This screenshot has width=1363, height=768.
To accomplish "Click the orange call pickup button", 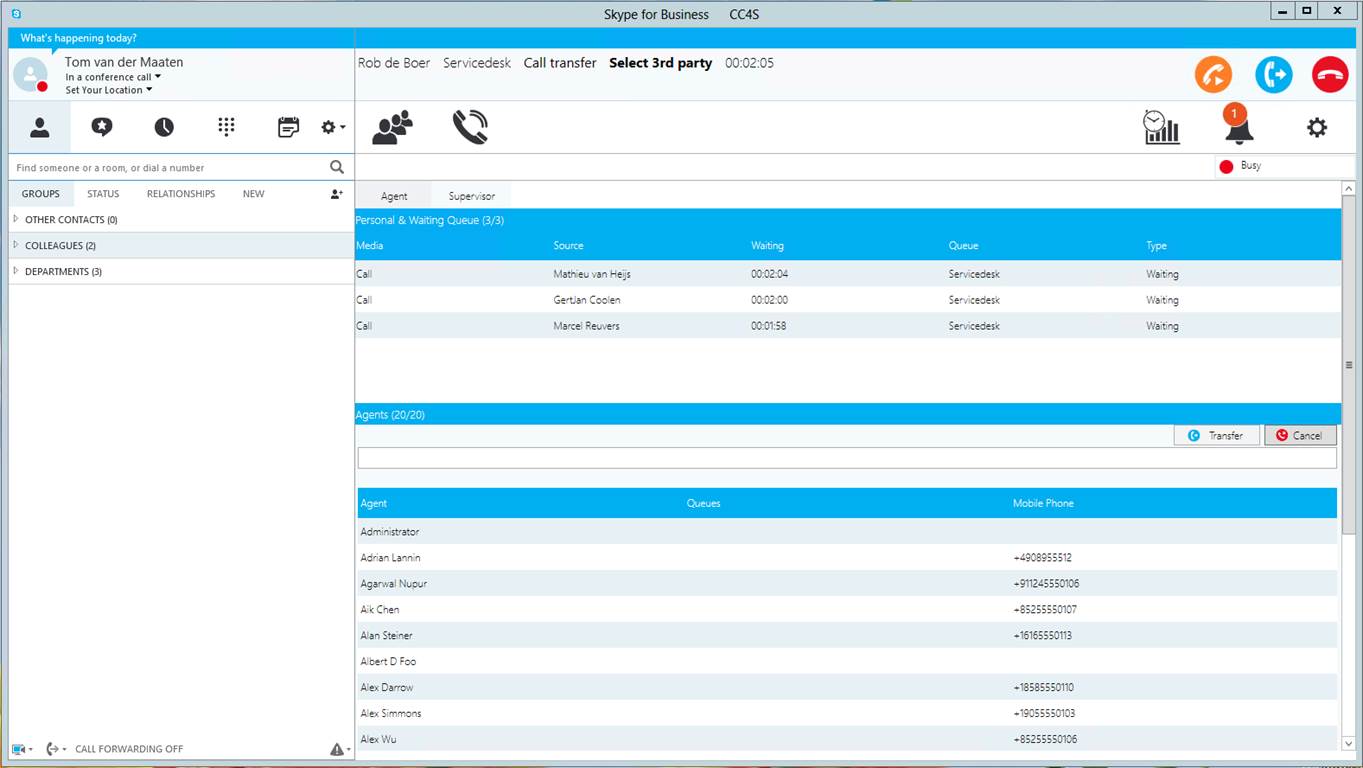I will click(1213, 75).
